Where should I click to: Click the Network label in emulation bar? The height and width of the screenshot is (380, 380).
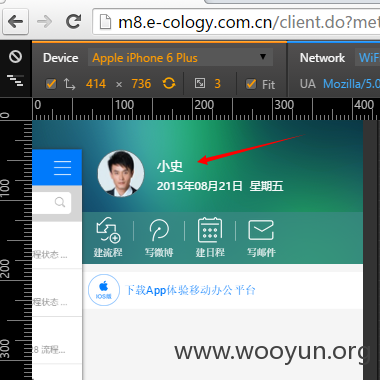(322, 58)
